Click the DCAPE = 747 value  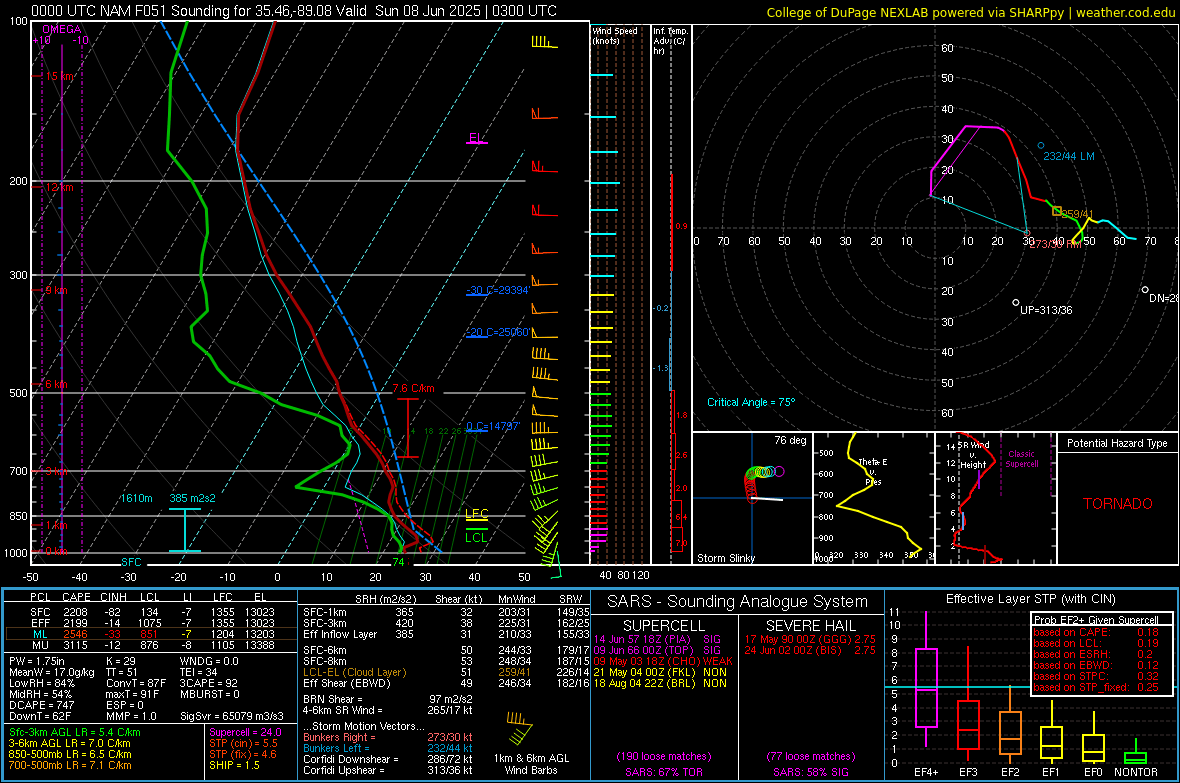point(41,705)
